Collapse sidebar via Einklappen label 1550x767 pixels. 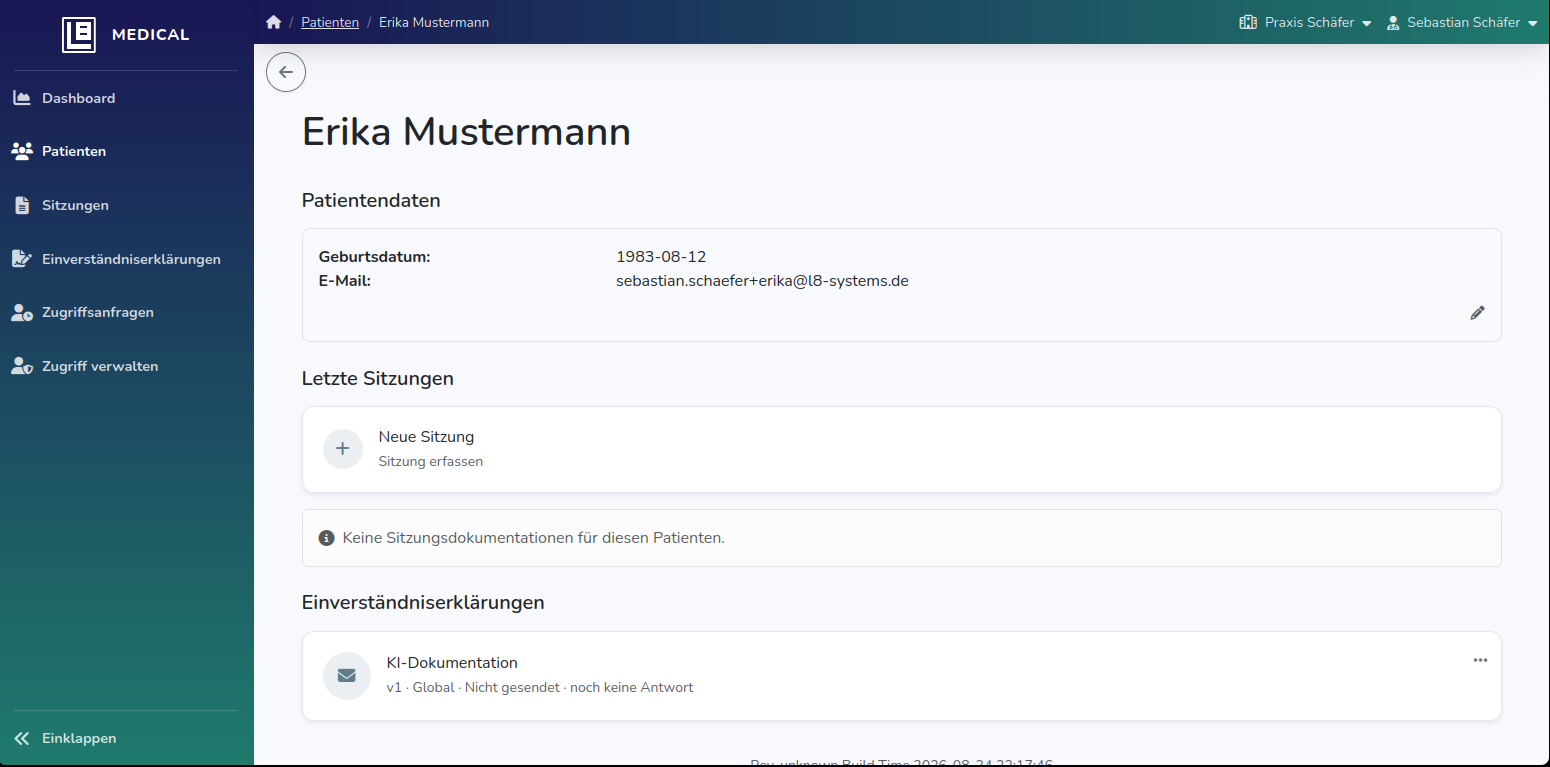pyautogui.click(x=79, y=738)
